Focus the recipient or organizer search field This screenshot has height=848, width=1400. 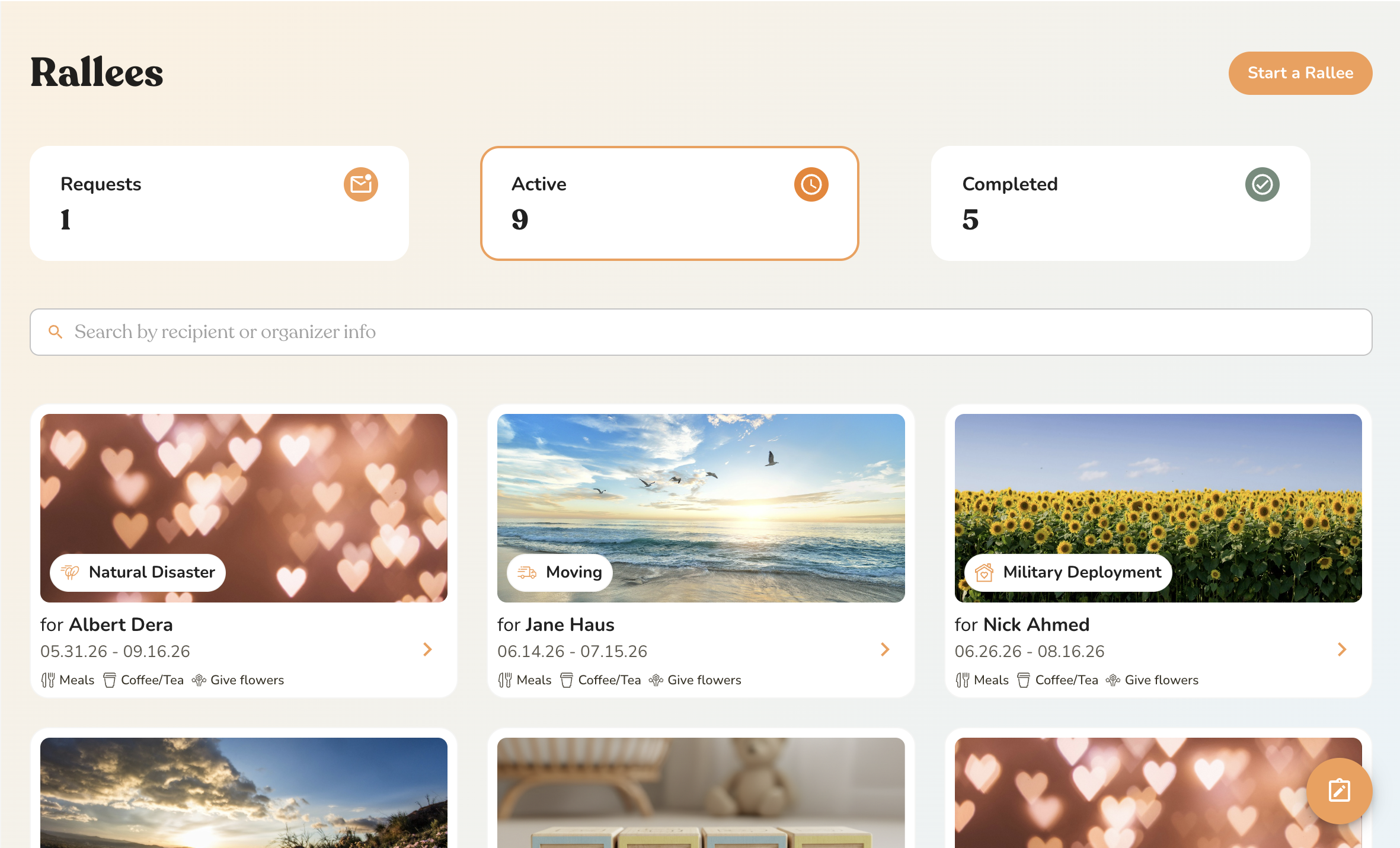coord(701,332)
